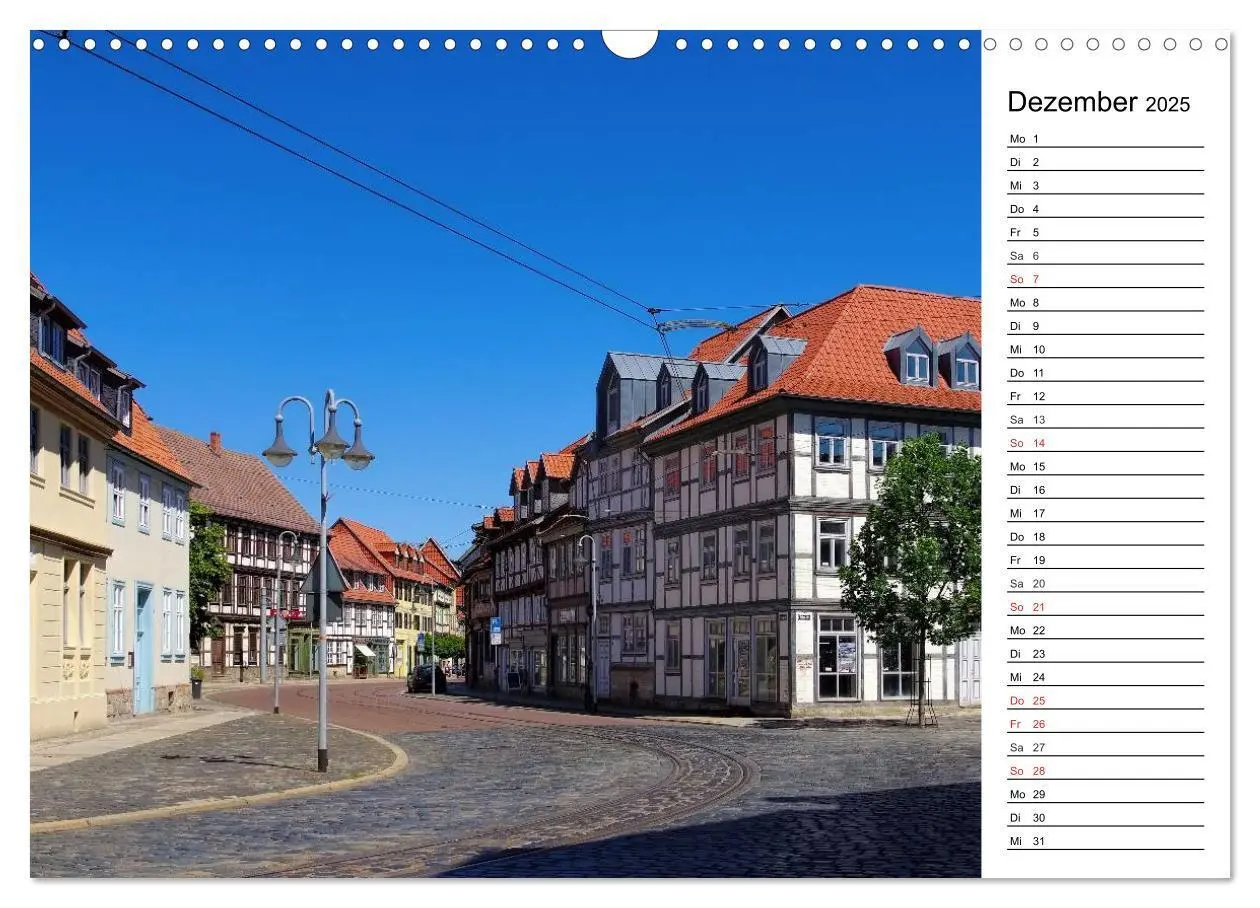Click the 'Mi 3' date row

click(1105, 186)
